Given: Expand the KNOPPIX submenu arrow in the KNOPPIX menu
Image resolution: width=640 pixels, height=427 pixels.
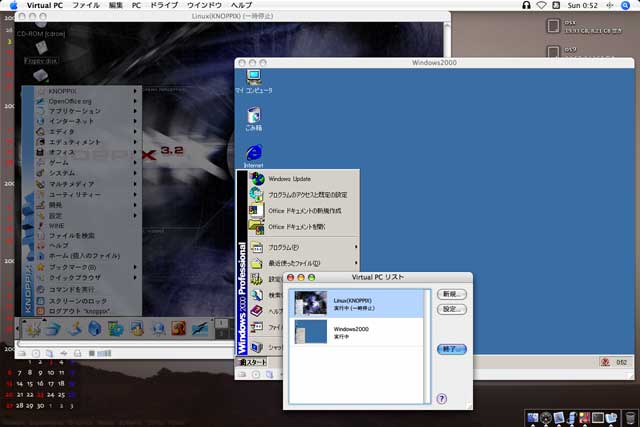Looking at the screenshot, I should tap(135, 91).
